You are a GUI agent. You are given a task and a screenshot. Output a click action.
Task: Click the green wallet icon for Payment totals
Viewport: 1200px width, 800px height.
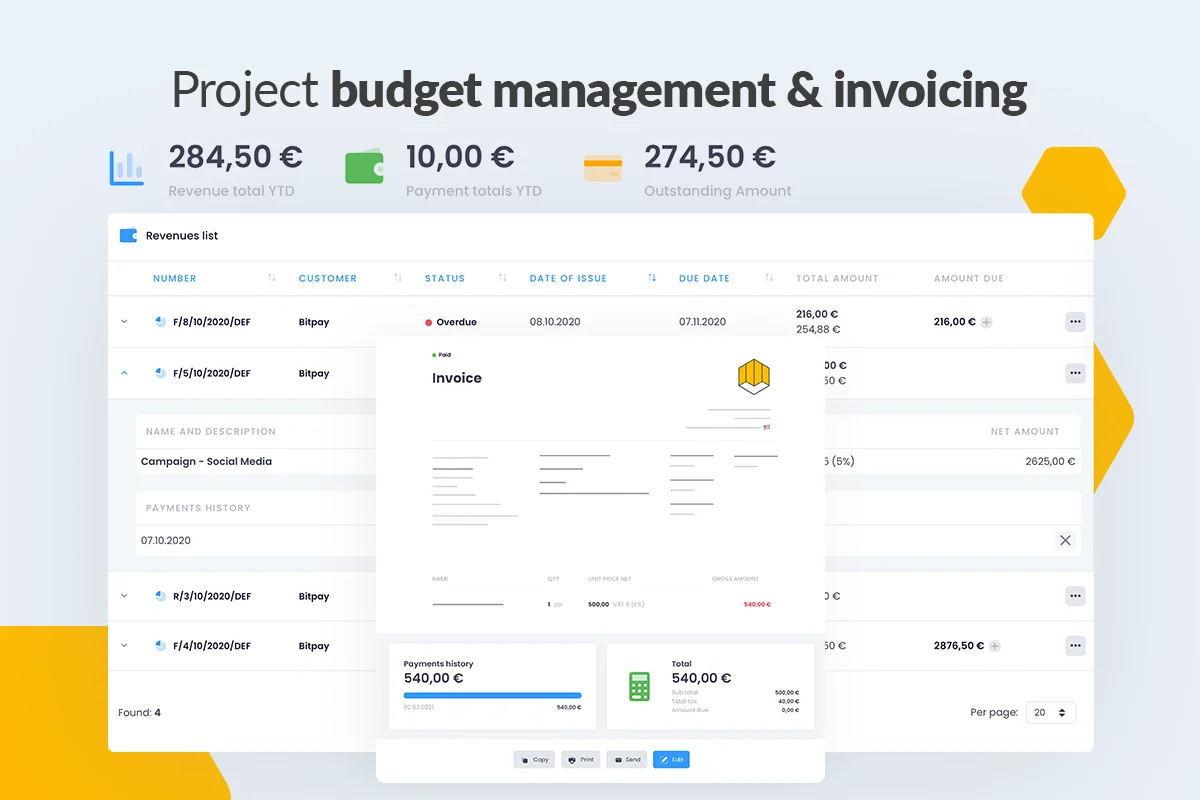pos(365,167)
